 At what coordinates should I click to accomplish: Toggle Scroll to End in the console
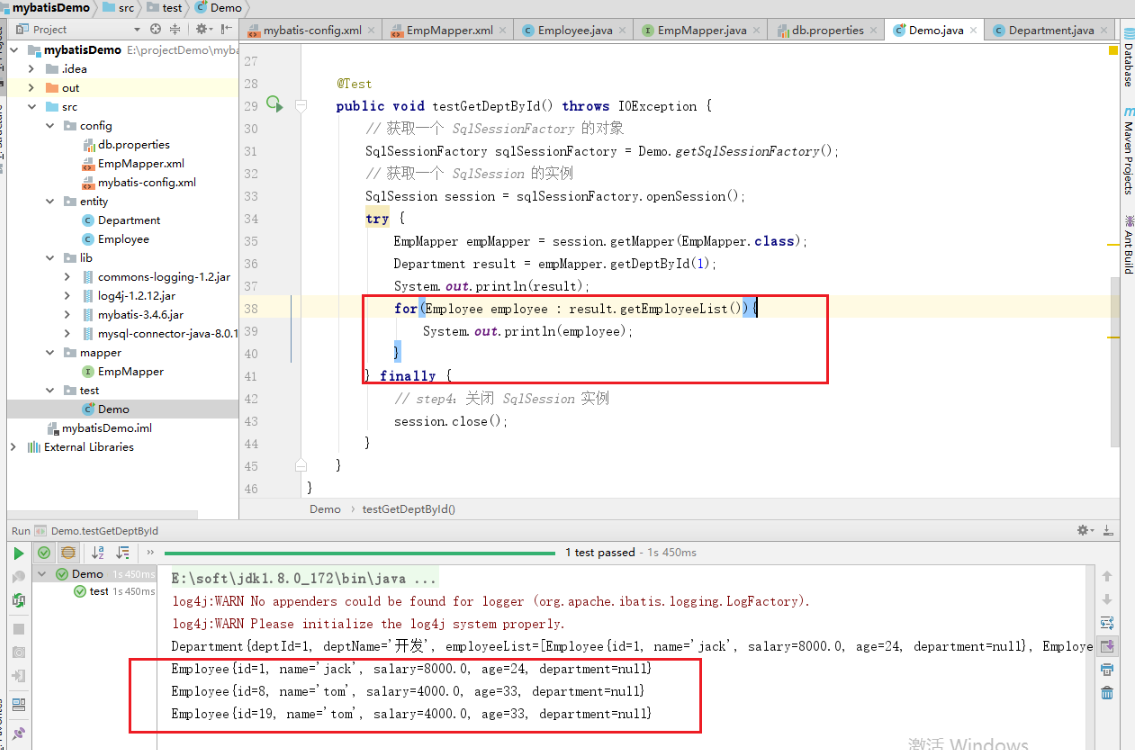[1107, 646]
